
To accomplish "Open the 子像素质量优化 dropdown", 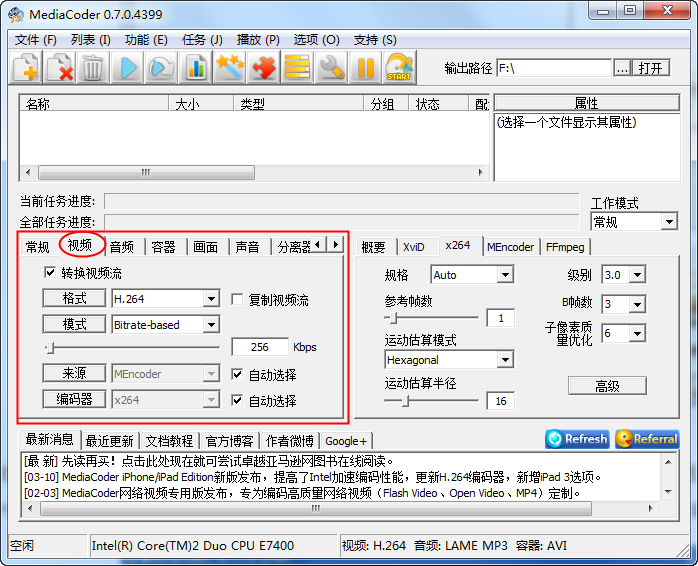I will tap(637, 333).
